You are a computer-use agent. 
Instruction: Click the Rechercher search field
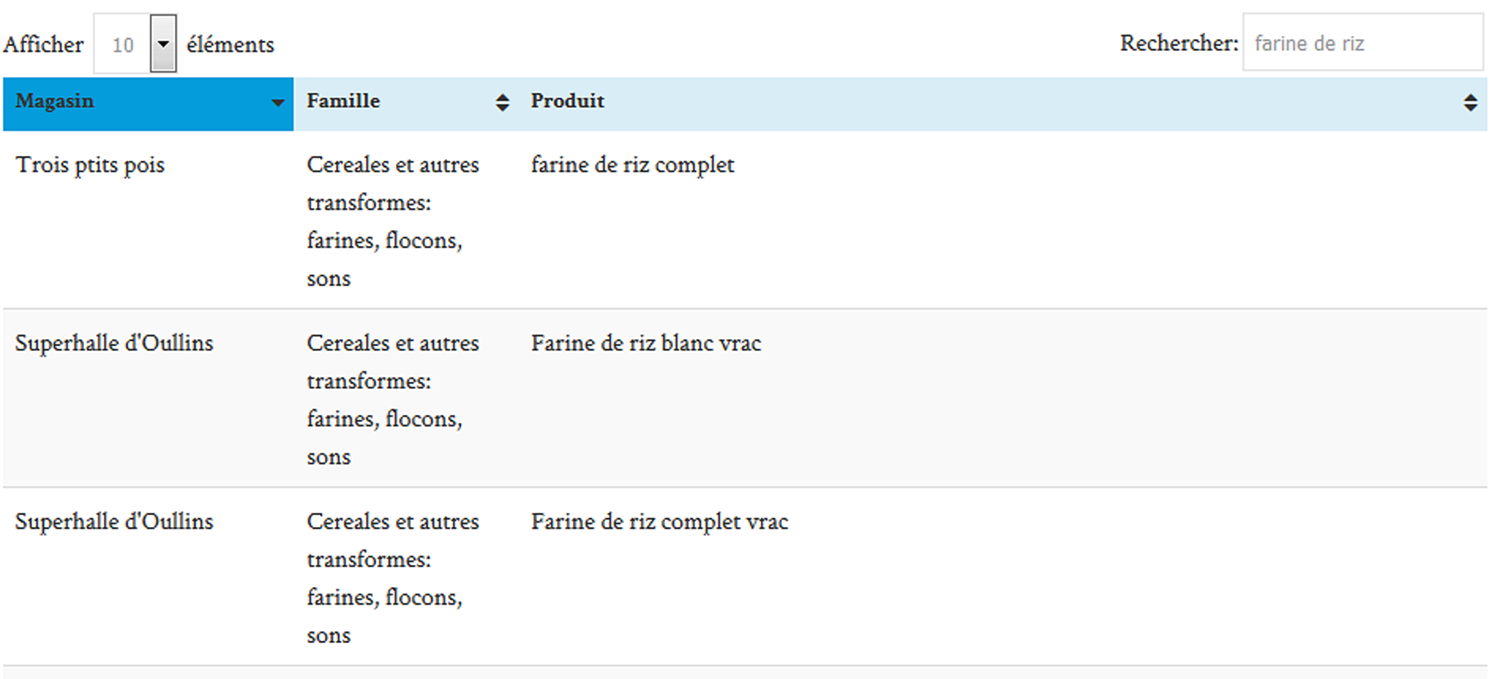tap(1362, 43)
